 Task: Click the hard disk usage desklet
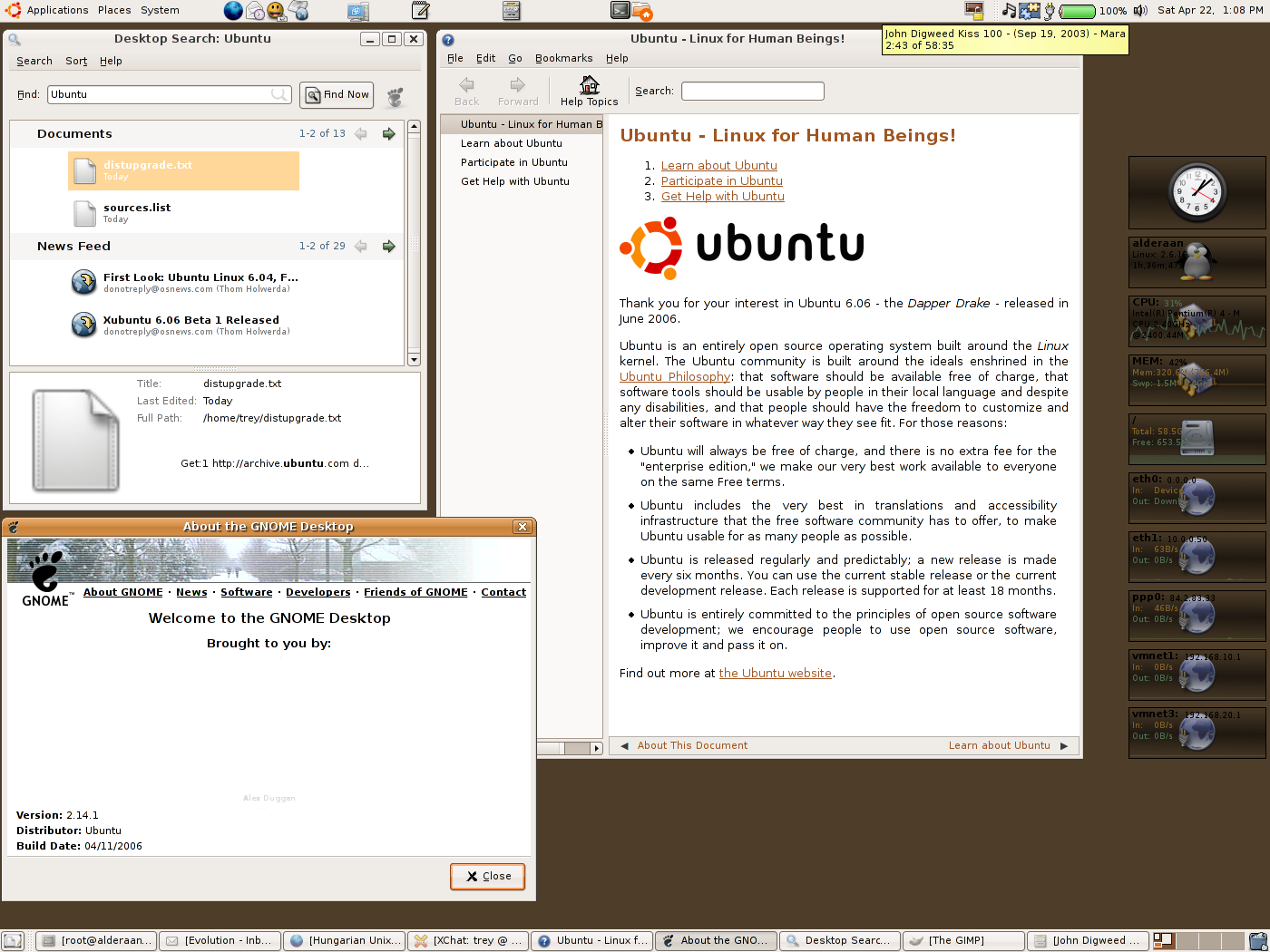click(1197, 439)
